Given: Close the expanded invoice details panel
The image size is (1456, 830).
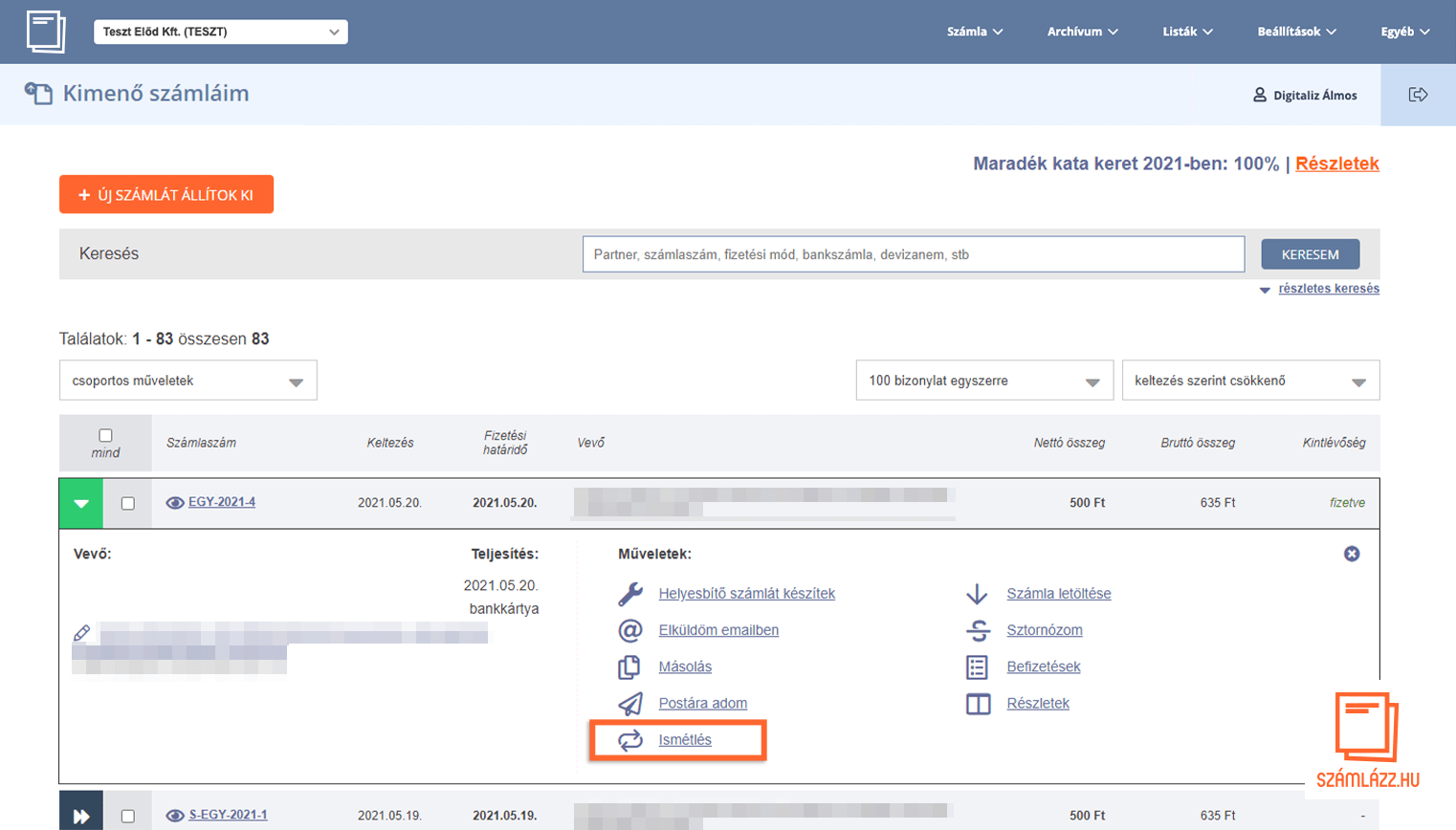Looking at the screenshot, I should tap(1351, 554).
